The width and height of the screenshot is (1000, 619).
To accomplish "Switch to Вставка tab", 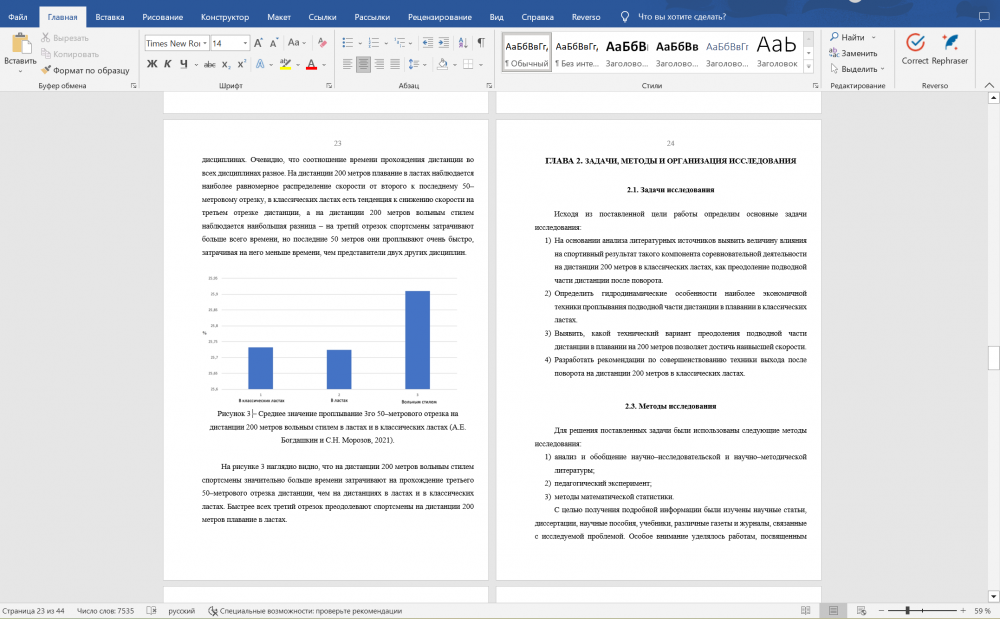I will click(x=110, y=17).
